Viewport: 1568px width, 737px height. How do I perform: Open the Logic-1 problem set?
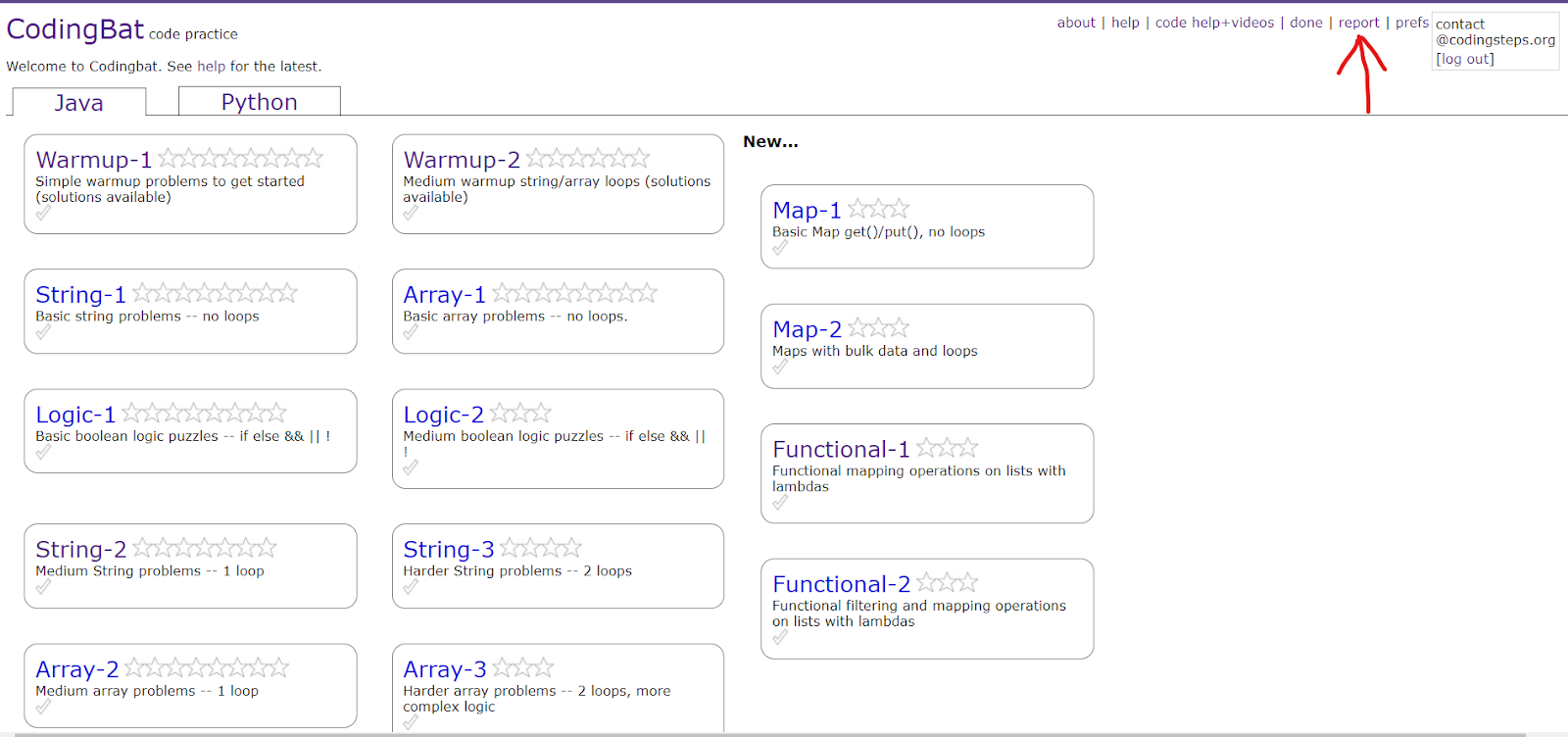click(x=75, y=415)
